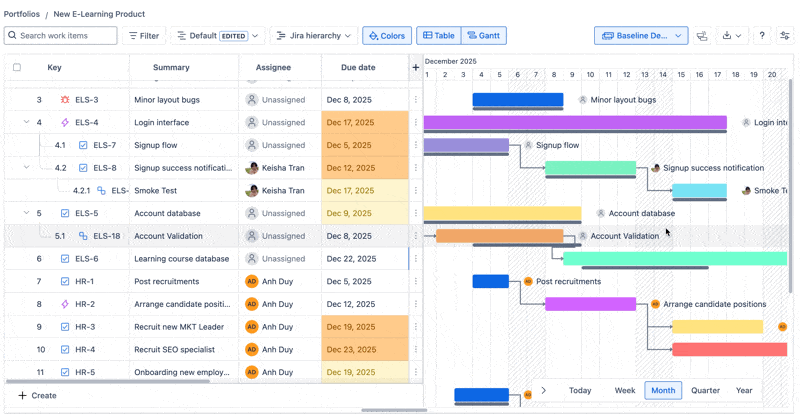Toggle the select-all checkbox in header

tap(16, 68)
